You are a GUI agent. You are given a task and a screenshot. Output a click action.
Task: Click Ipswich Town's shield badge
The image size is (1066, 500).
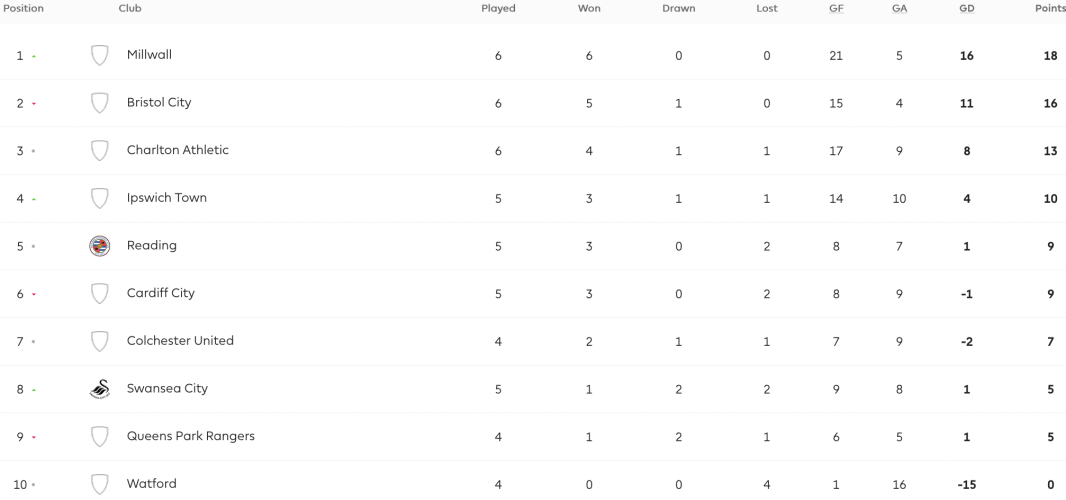pos(100,198)
